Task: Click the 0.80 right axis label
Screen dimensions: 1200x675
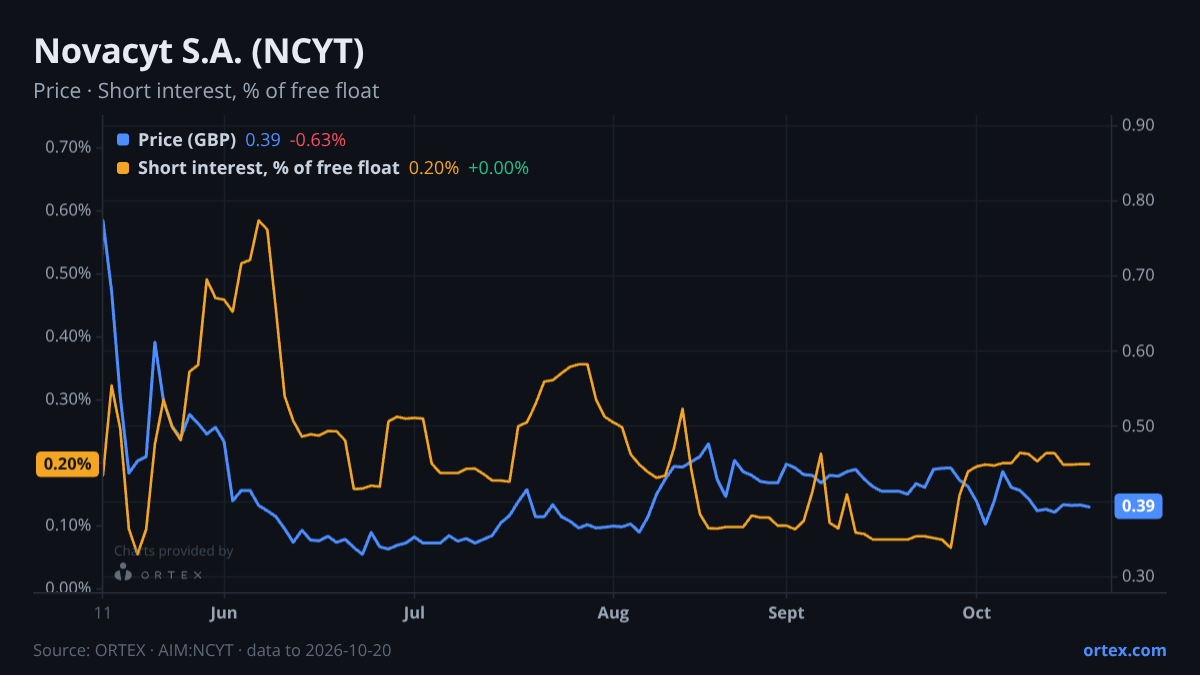Action: point(1138,200)
